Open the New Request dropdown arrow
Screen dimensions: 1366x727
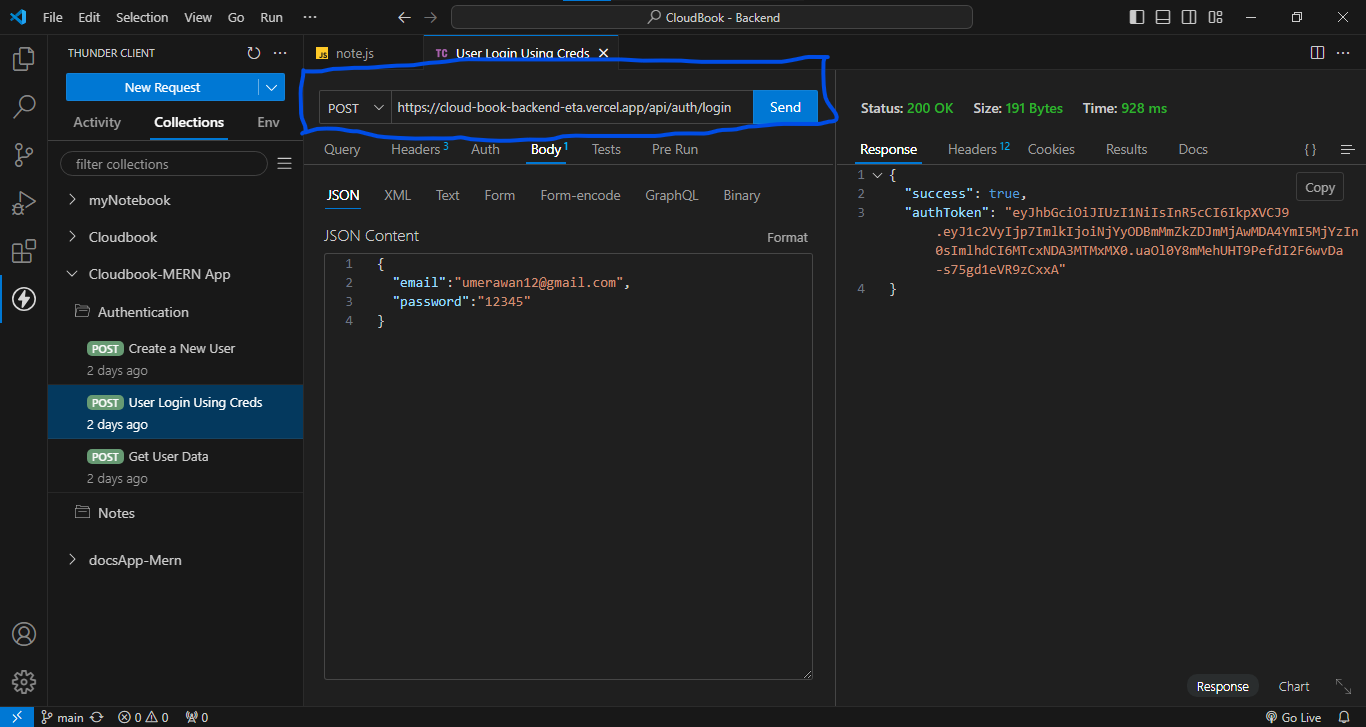click(x=272, y=88)
